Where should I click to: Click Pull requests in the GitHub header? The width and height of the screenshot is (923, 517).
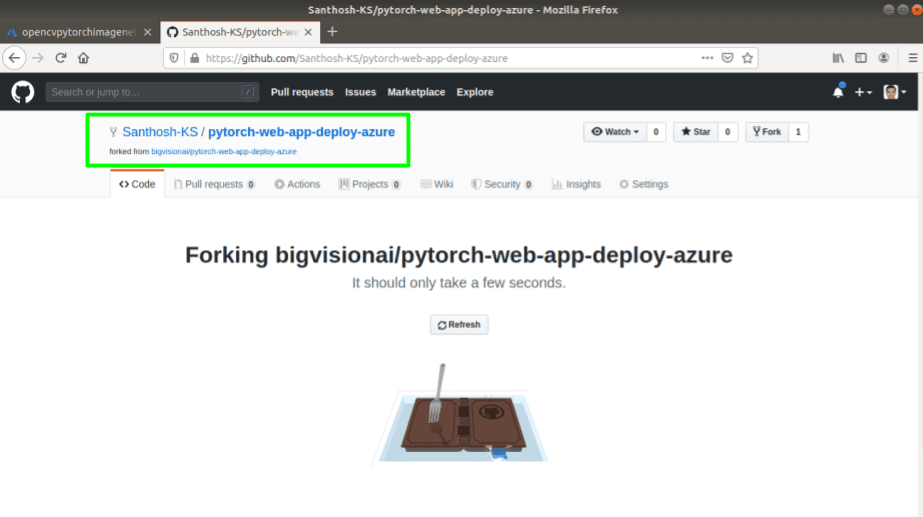[x=302, y=92]
